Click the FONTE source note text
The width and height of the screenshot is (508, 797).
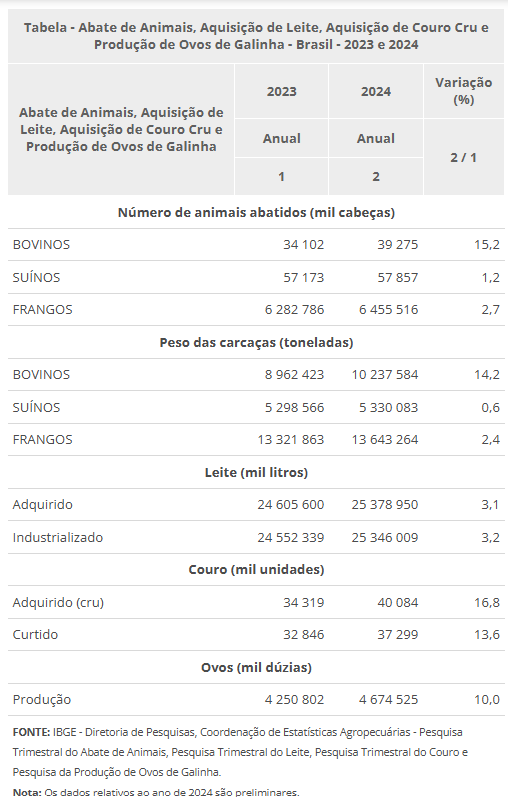(241, 752)
